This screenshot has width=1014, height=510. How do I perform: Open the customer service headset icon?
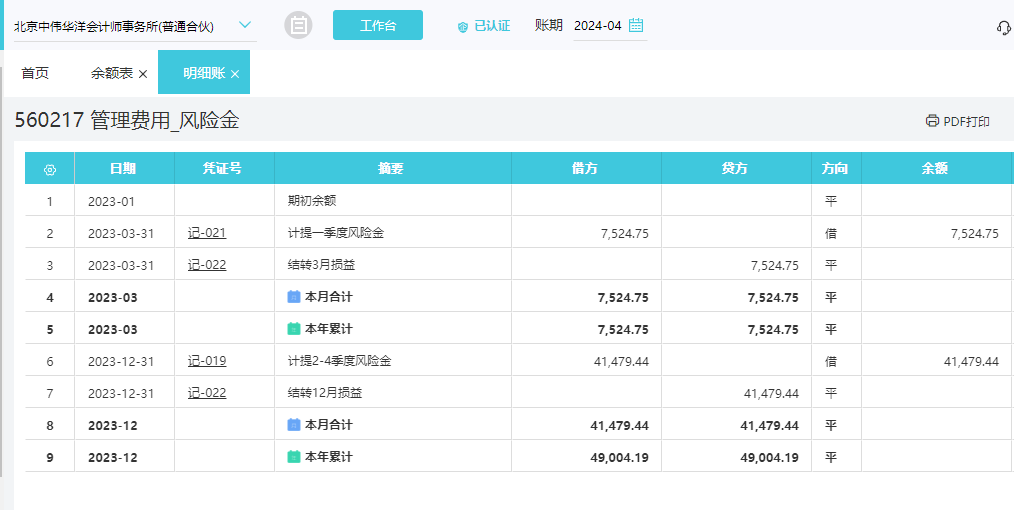tap(1003, 27)
